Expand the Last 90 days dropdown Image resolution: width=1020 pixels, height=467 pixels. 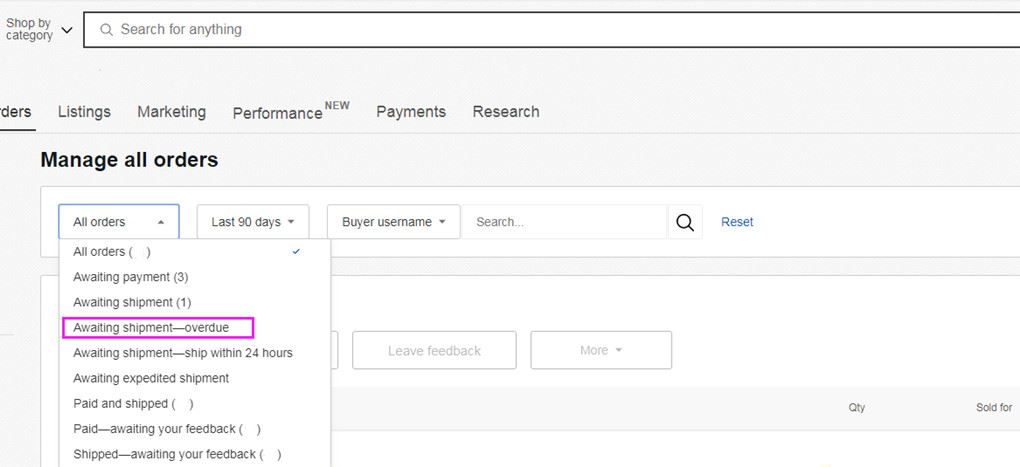click(253, 222)
